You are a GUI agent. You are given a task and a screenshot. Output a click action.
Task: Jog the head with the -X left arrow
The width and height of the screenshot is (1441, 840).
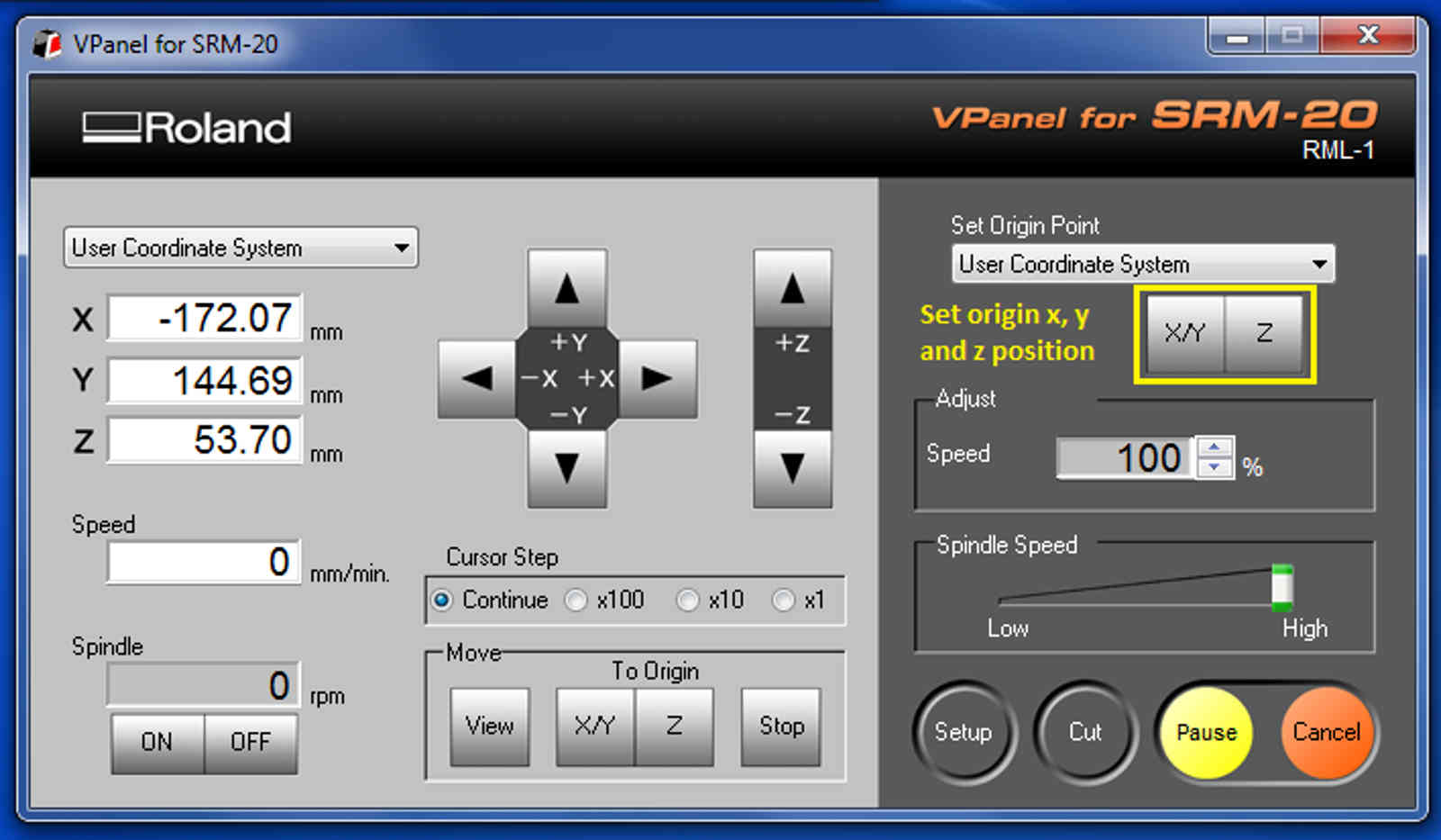tap(476, 379)
